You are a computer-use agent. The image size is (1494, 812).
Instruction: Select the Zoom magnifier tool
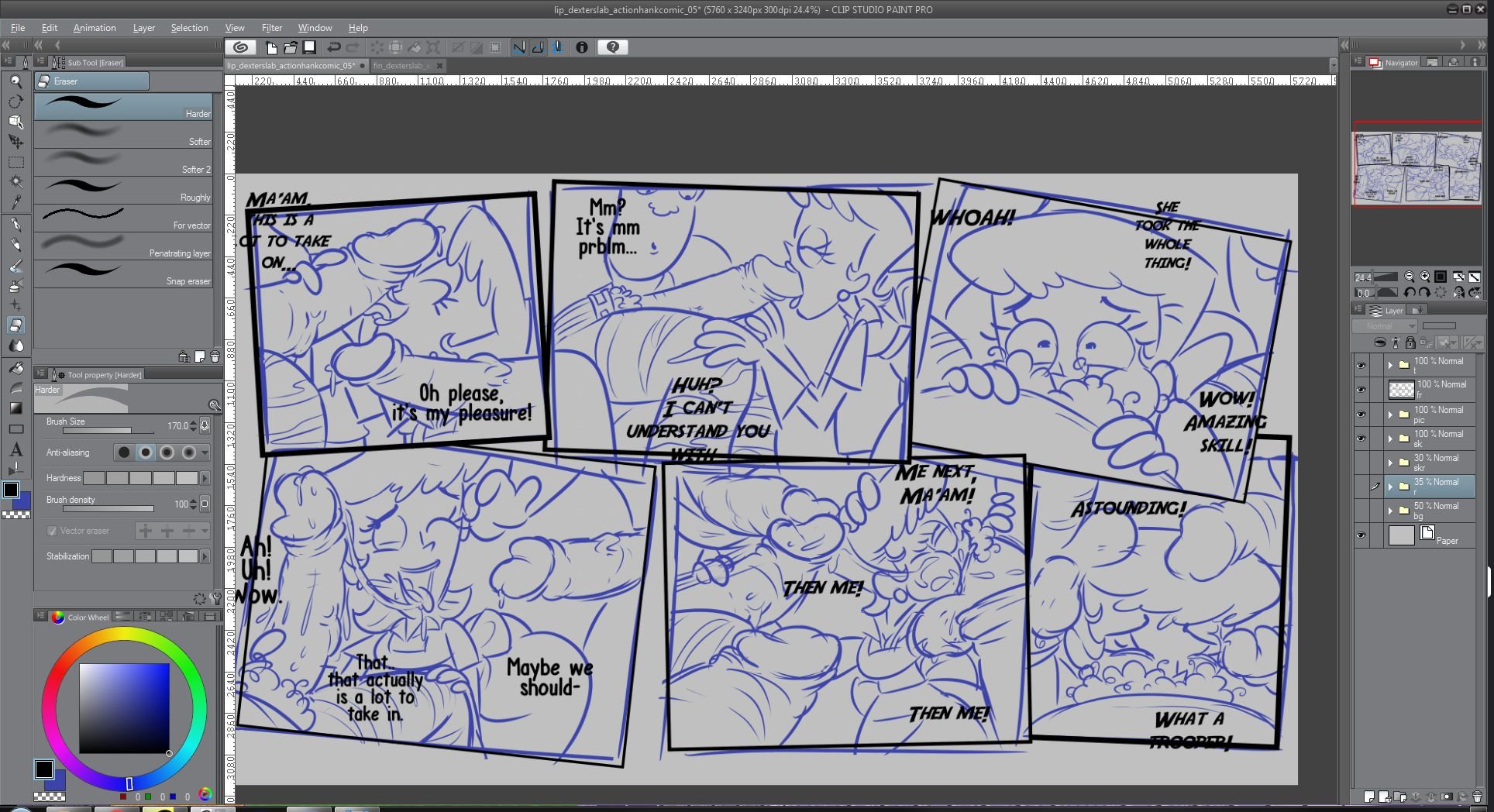[x=15, y=81]
